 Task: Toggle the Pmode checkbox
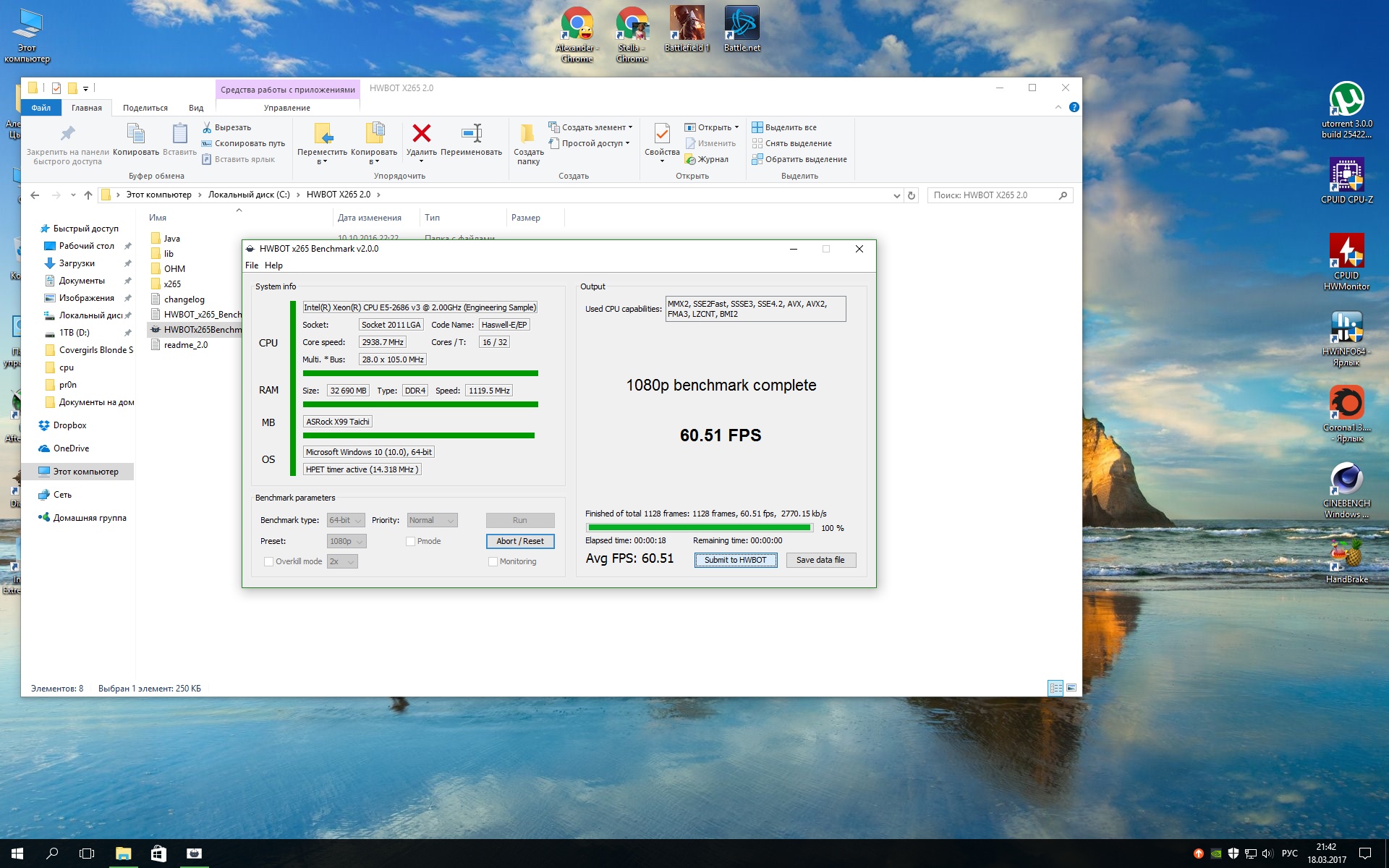pos(410,541)
